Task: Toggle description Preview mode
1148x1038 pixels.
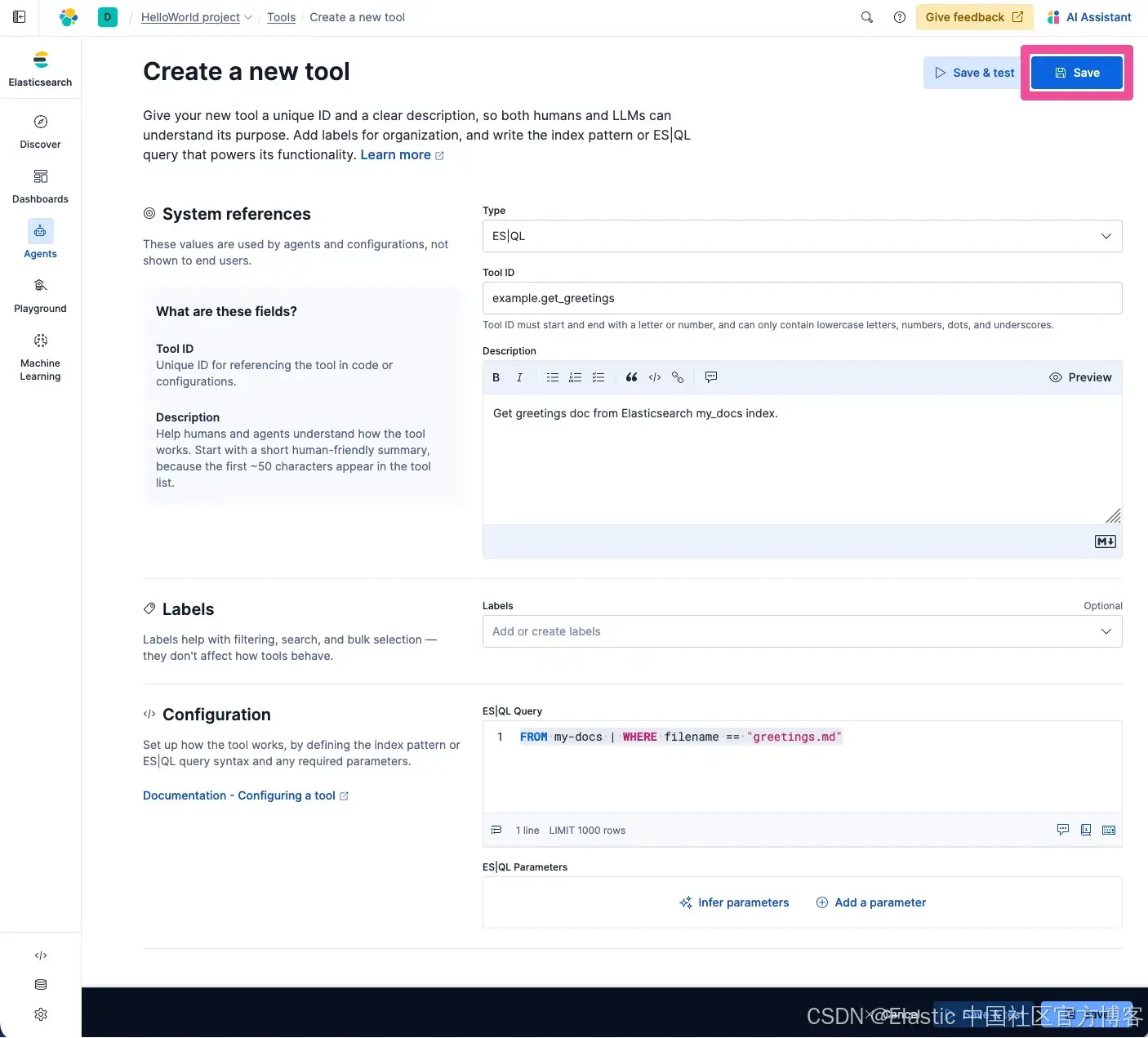Action: (1080, 377)
